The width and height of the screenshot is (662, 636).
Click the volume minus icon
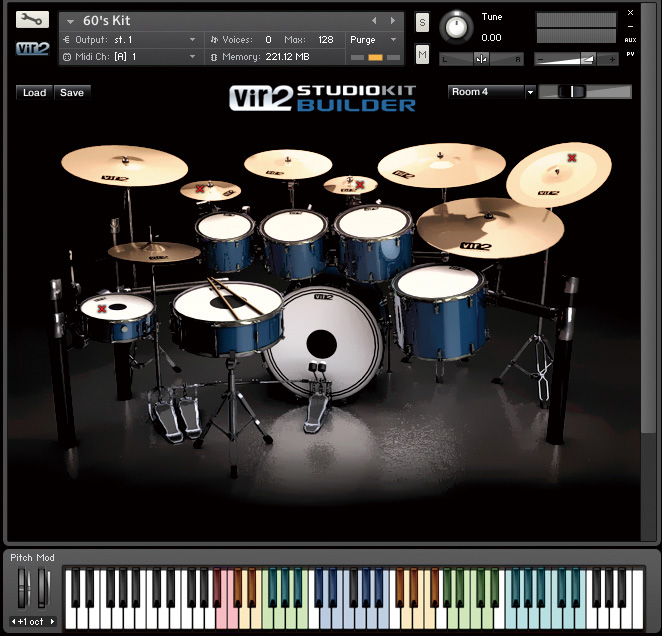point(541,60)
